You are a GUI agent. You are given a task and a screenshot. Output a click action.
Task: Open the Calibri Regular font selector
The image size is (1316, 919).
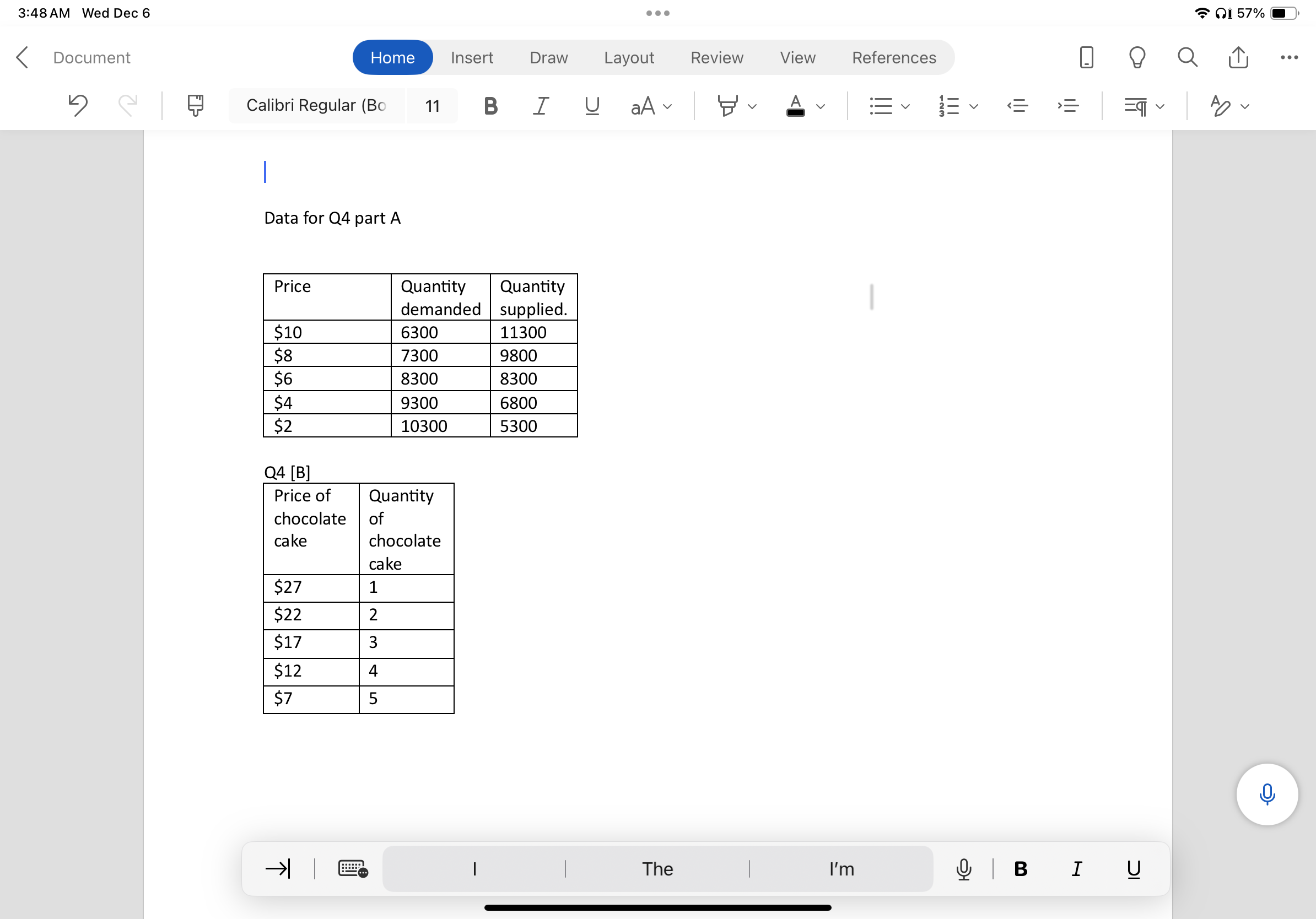[x=316, y=105]
